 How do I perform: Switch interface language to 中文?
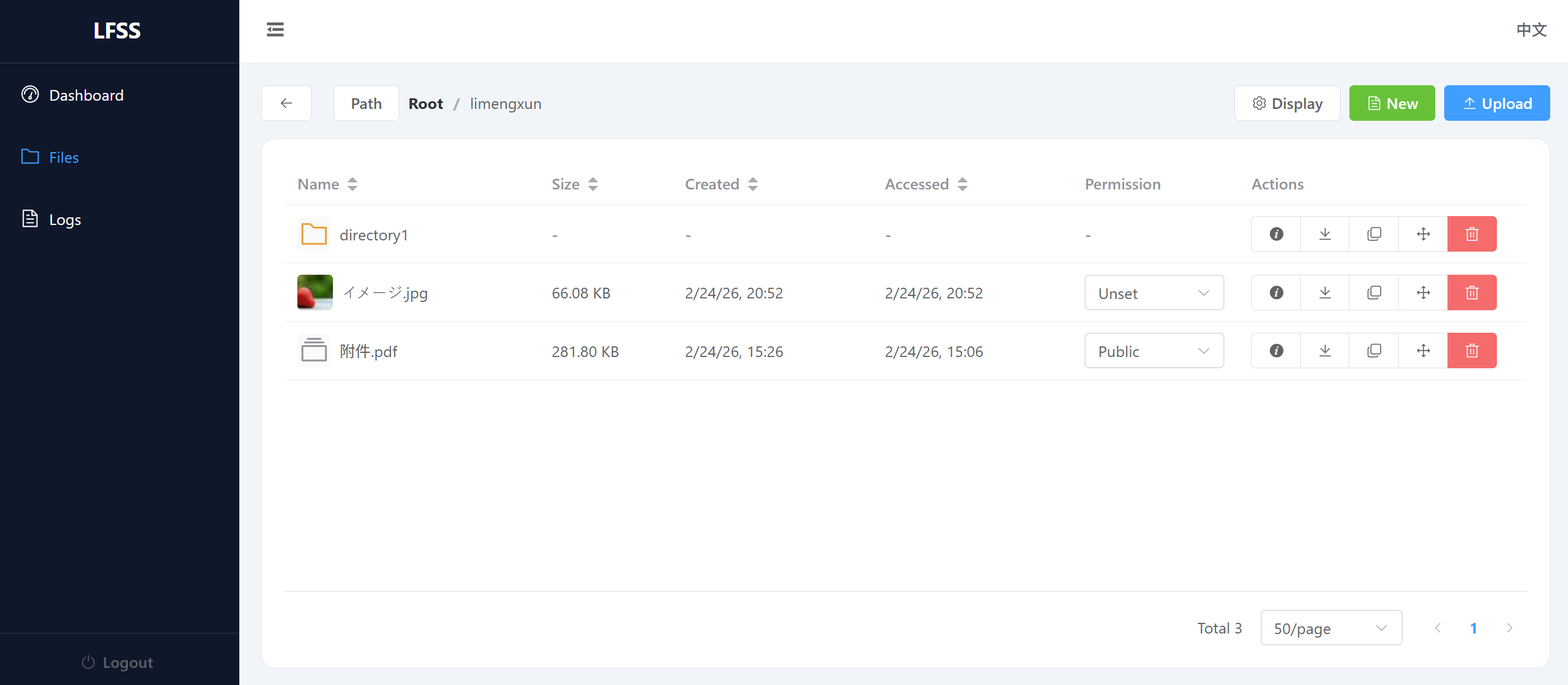(x=1531, y=29)
